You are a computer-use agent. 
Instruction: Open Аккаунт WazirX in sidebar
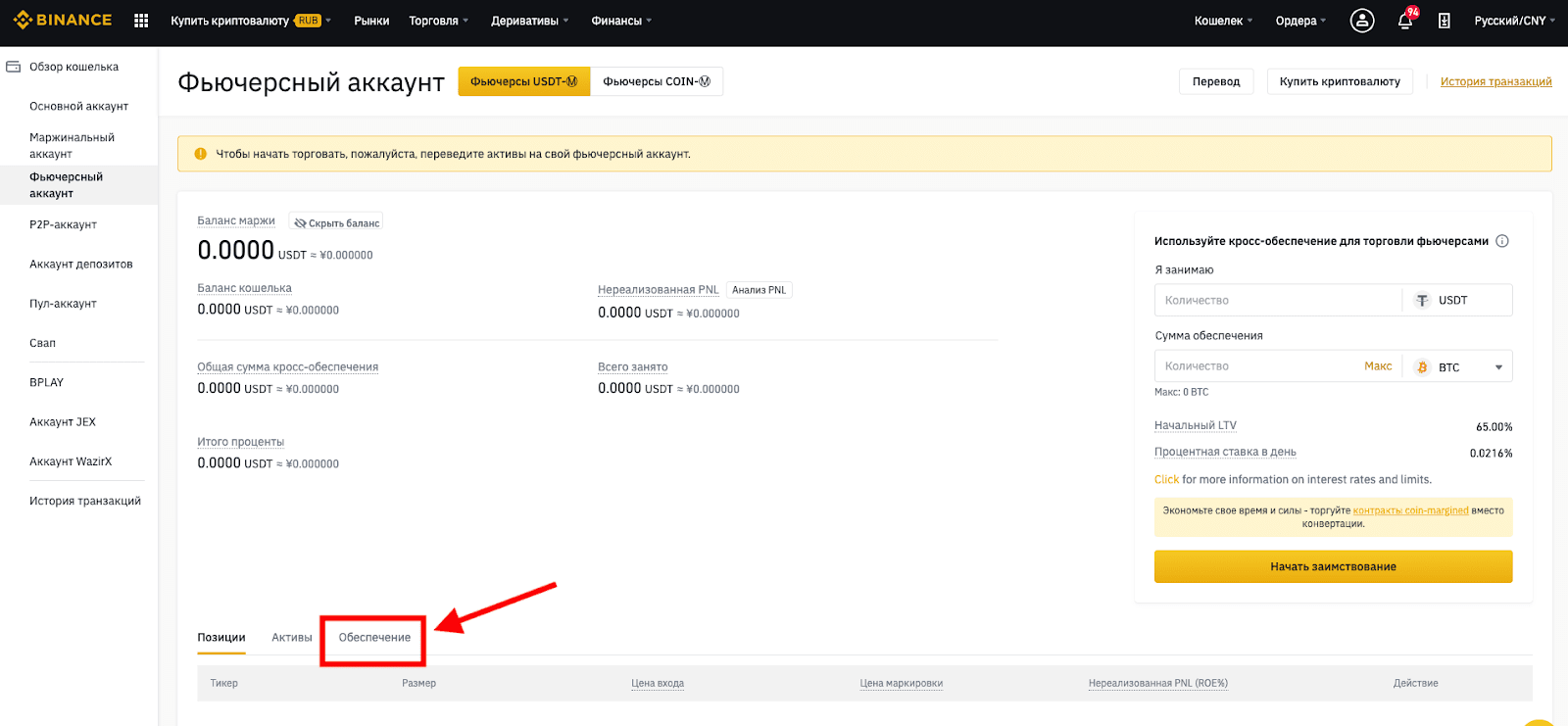pyautogui.click(x=71, y=461)
